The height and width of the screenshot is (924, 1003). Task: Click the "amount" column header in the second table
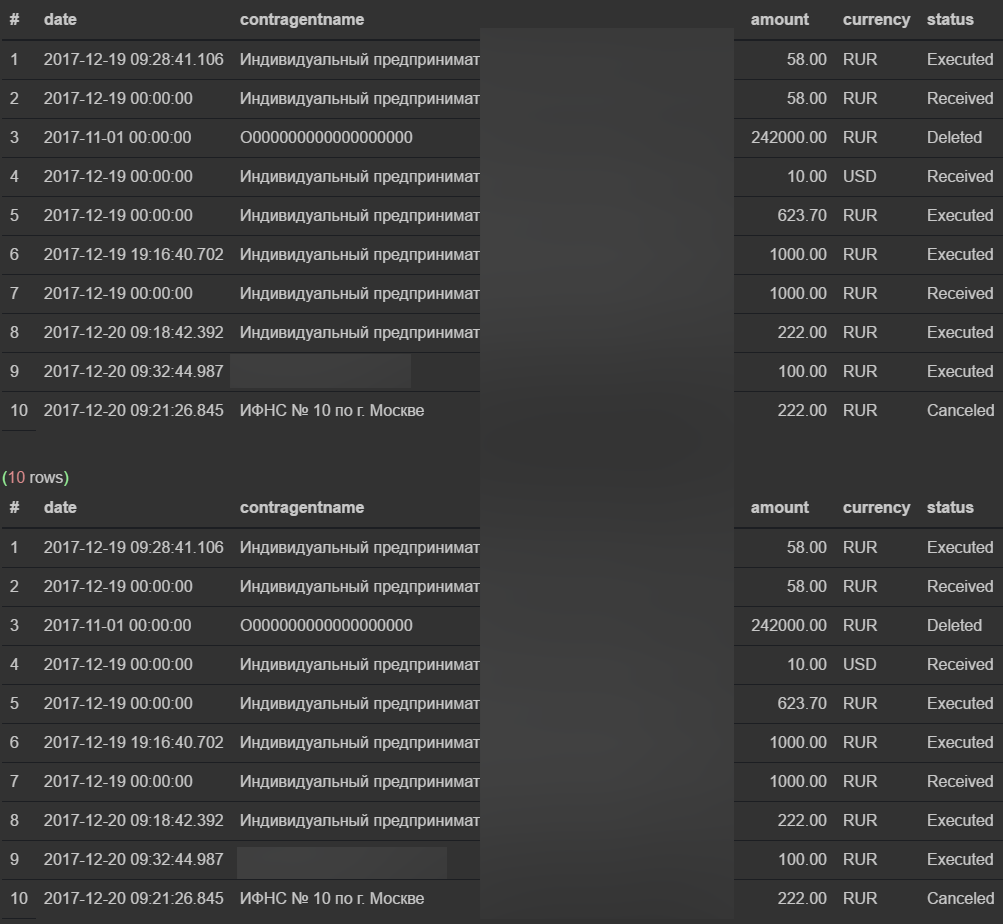tap(780, 507)
